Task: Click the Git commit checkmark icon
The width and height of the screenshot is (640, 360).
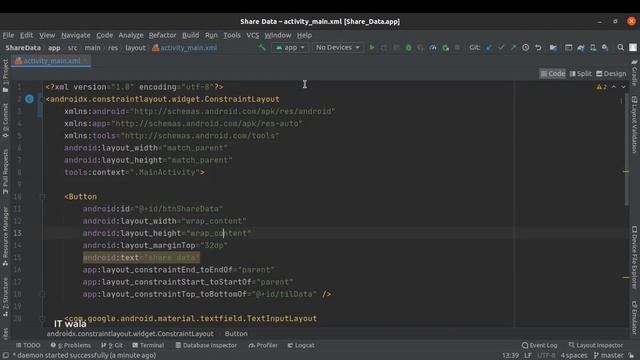Action: point(501,48)
